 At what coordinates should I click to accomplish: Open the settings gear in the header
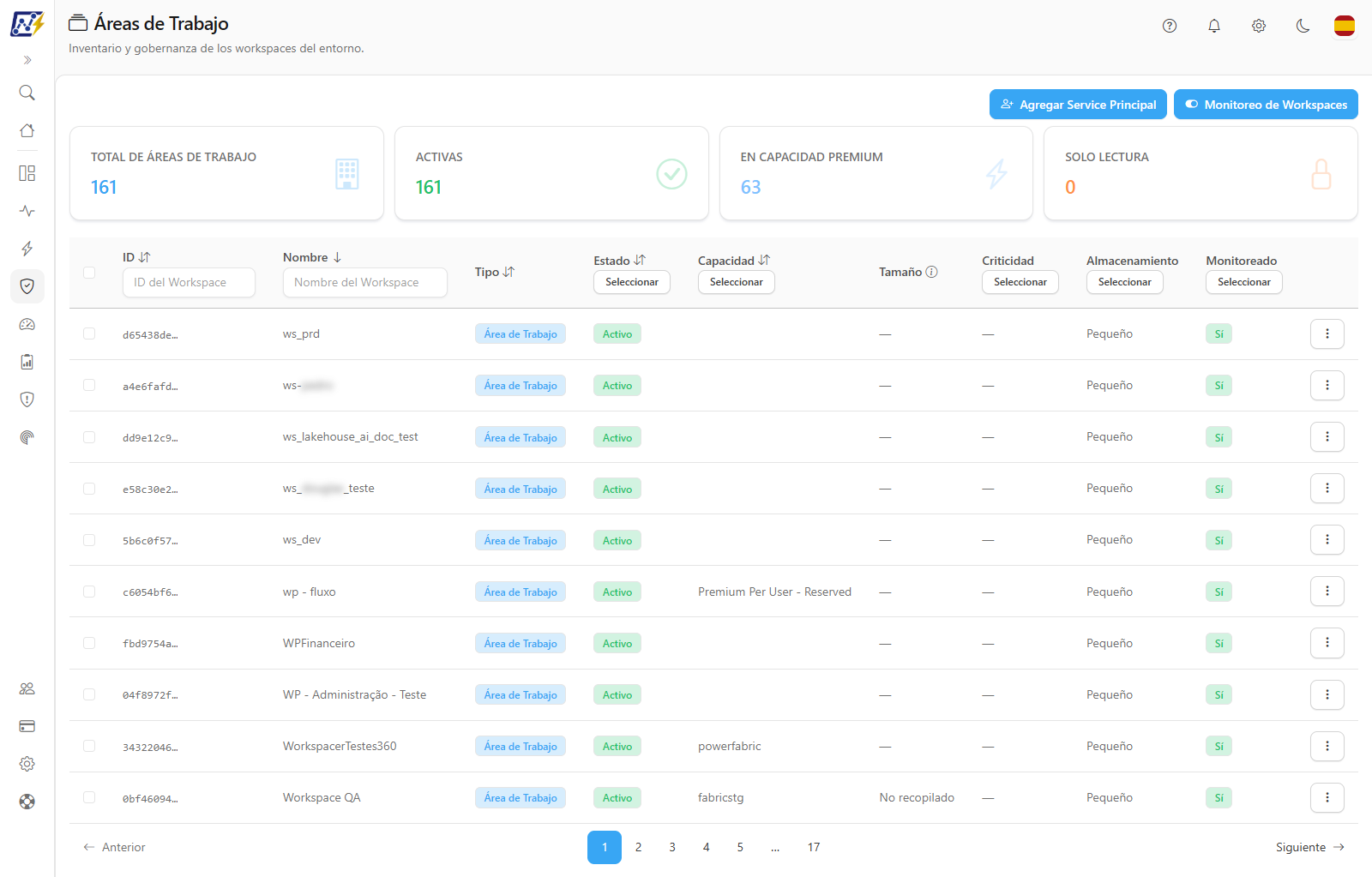1259,26
